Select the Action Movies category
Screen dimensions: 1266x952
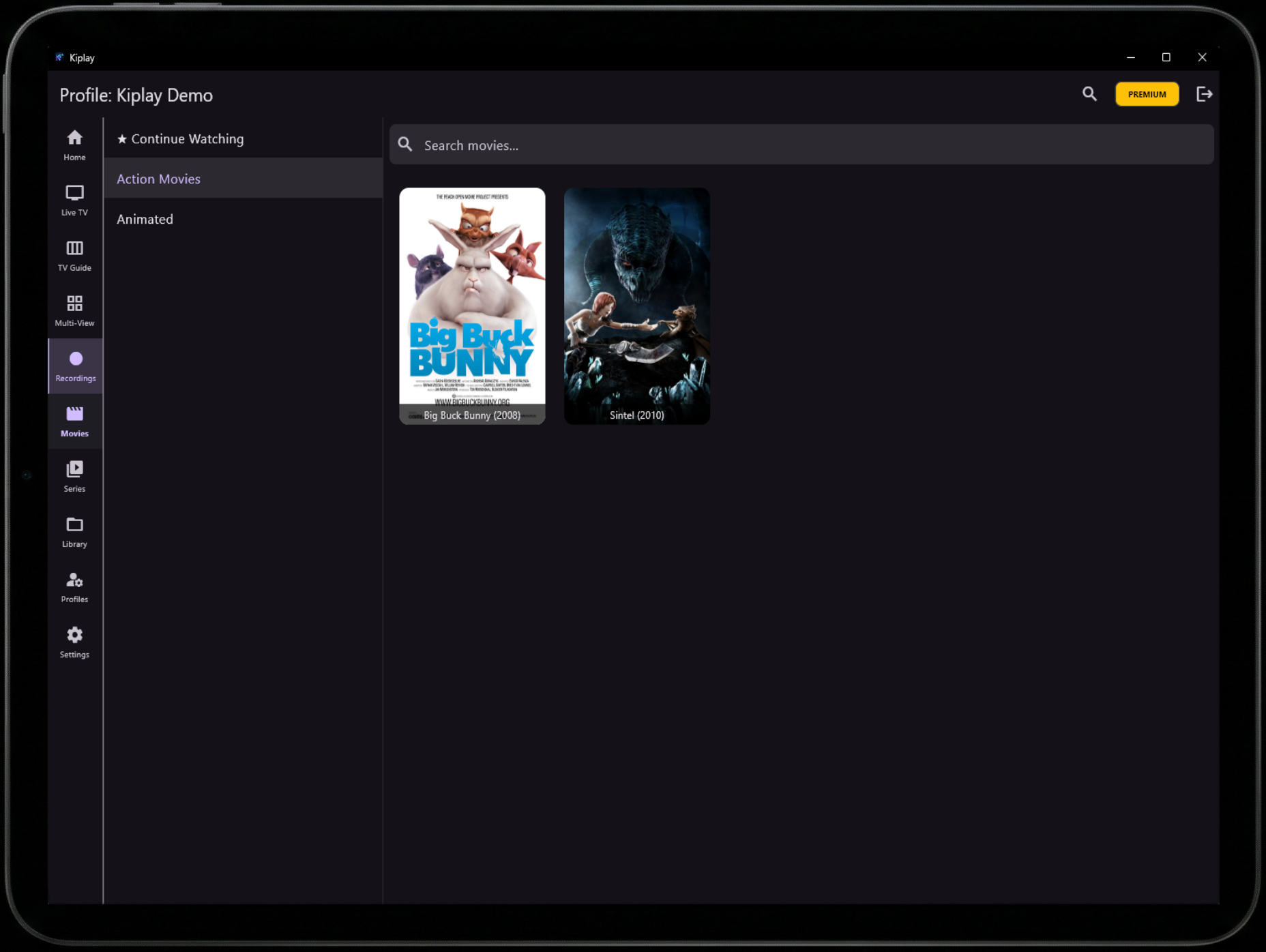tap(243, 179)
